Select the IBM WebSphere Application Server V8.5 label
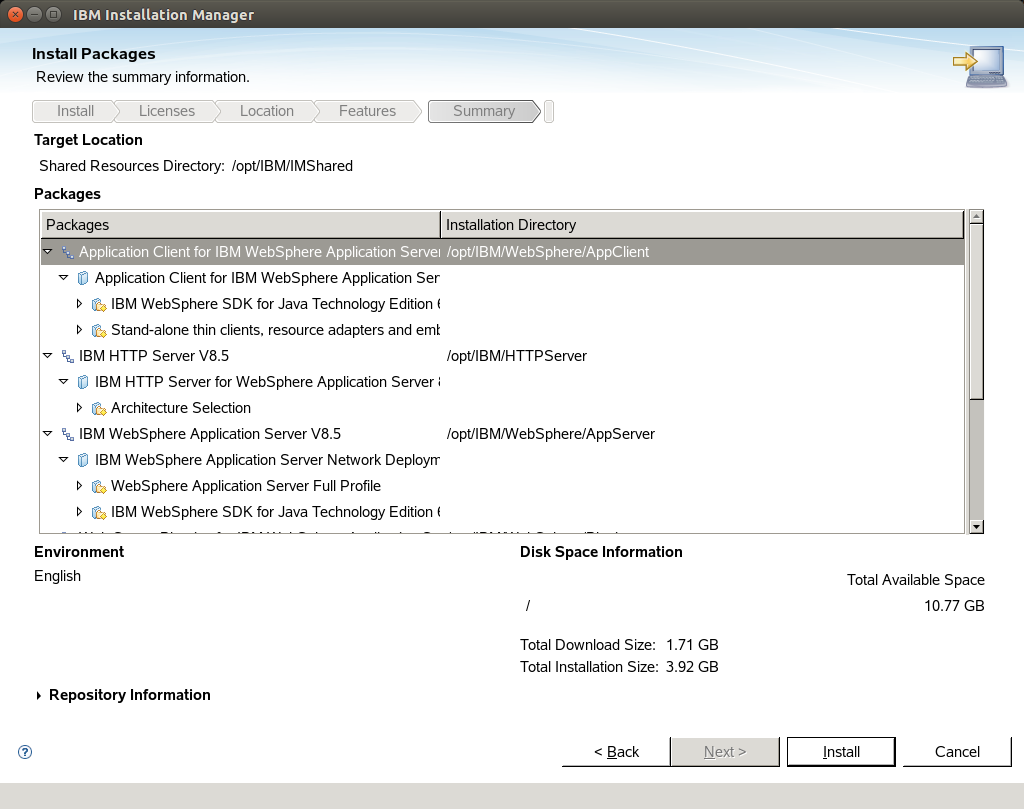This screenshot has width=1024, height=809. [210, 434]
